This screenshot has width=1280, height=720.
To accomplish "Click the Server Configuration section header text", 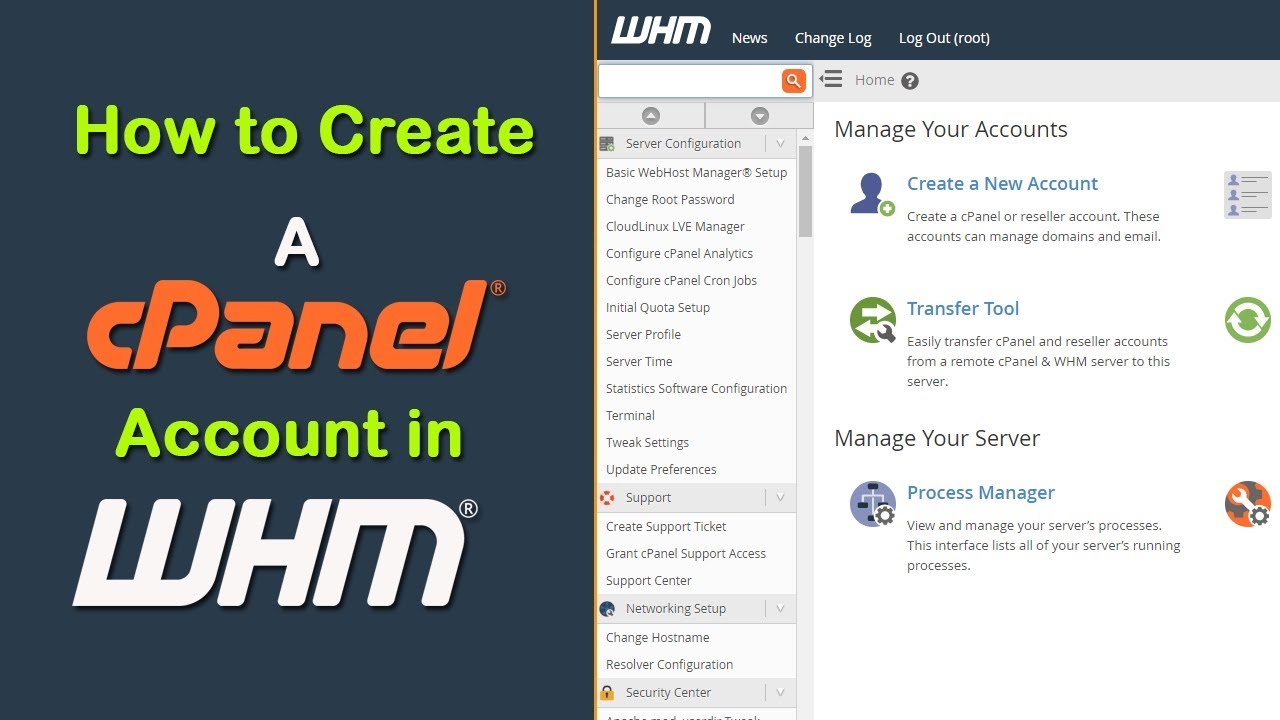I will pyautogui.click(x=683, y=144).
